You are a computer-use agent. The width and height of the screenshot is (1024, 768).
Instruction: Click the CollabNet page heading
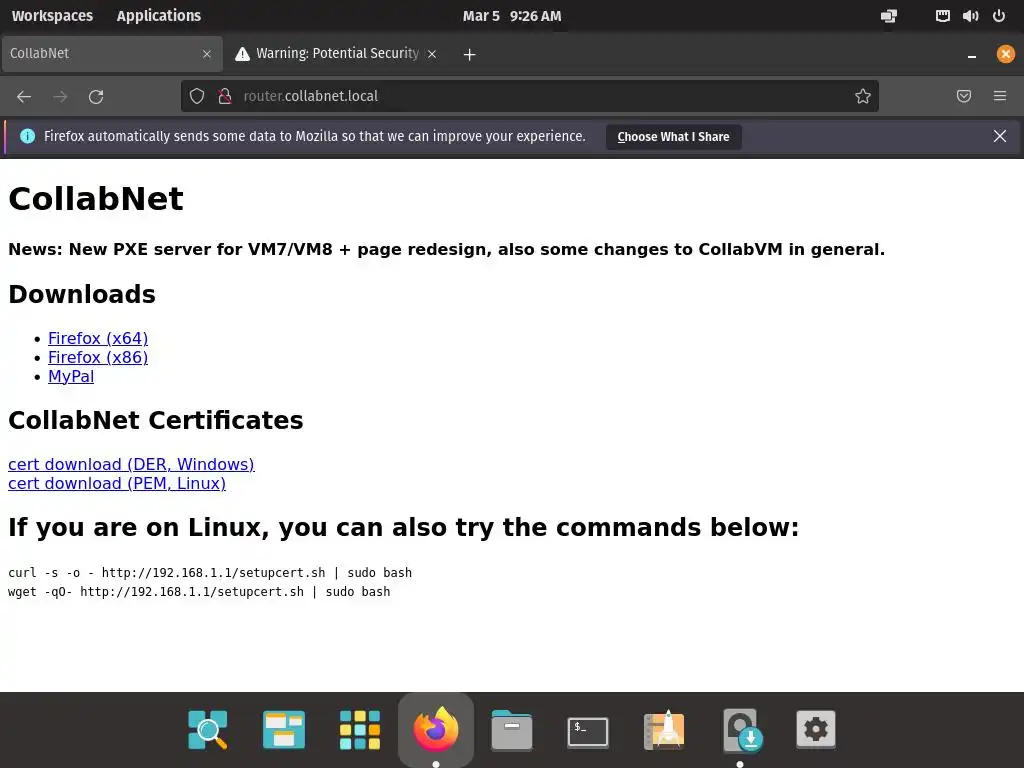pos(96,199)
